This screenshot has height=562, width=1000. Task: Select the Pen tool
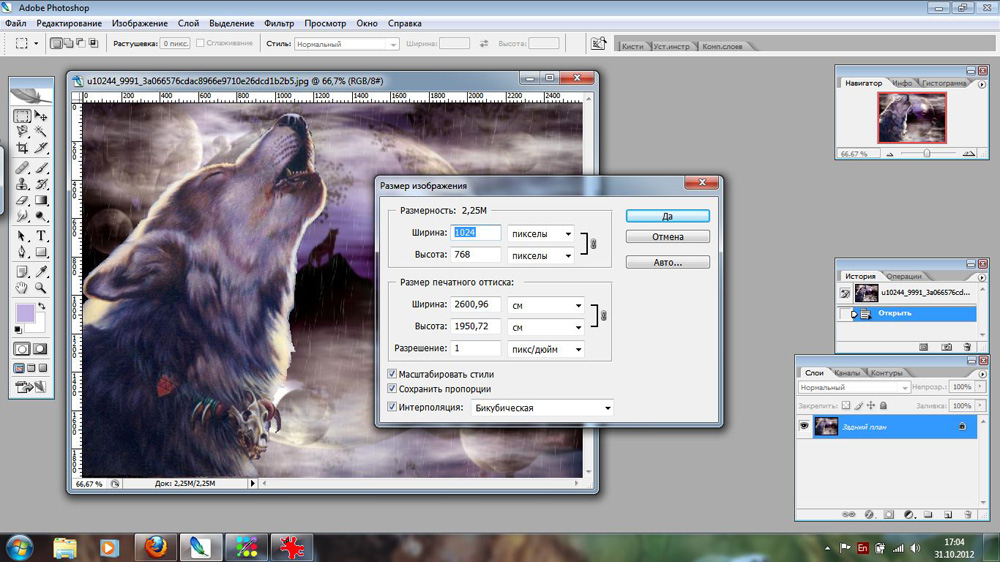click(x=22, y=252)
